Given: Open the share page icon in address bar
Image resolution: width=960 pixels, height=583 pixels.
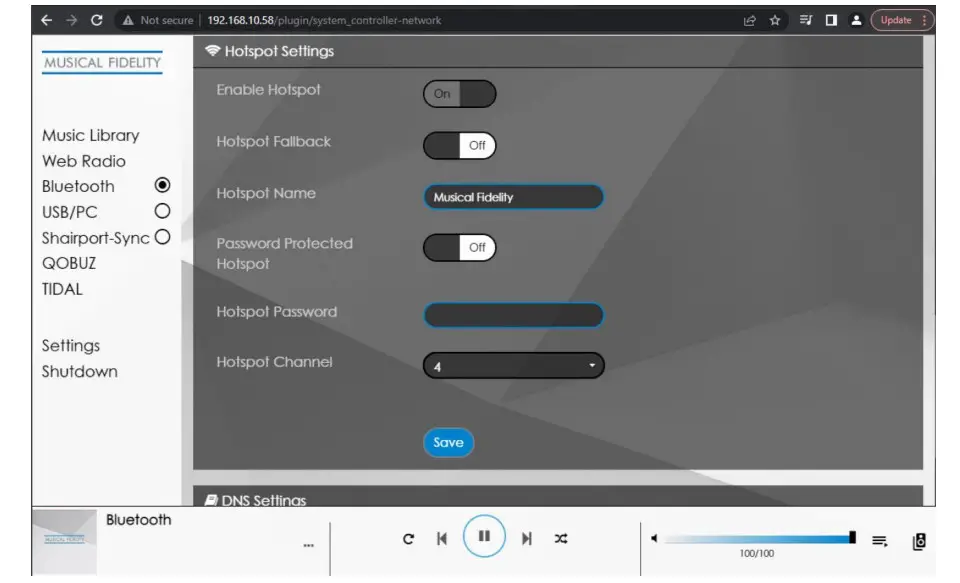Looking at the screenshot, I should point(749,20).
